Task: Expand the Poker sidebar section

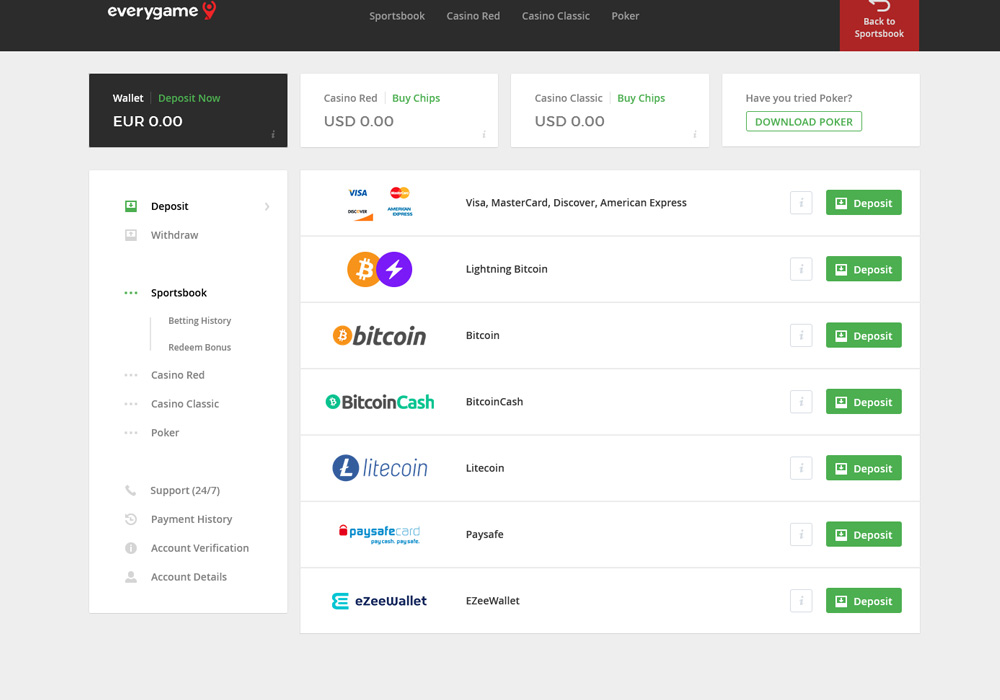Action: tap(165, 432)
